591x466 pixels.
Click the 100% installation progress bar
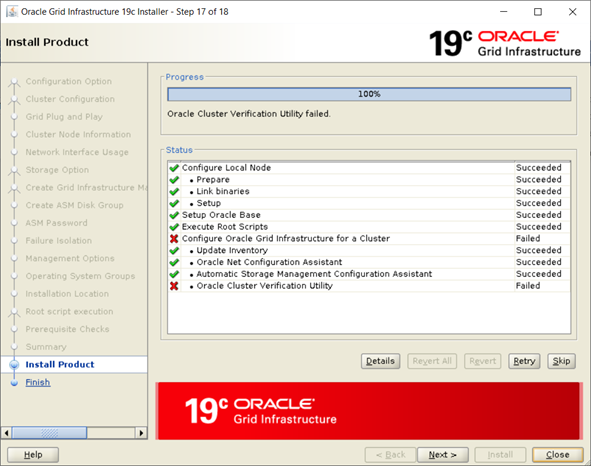[369, 94]
